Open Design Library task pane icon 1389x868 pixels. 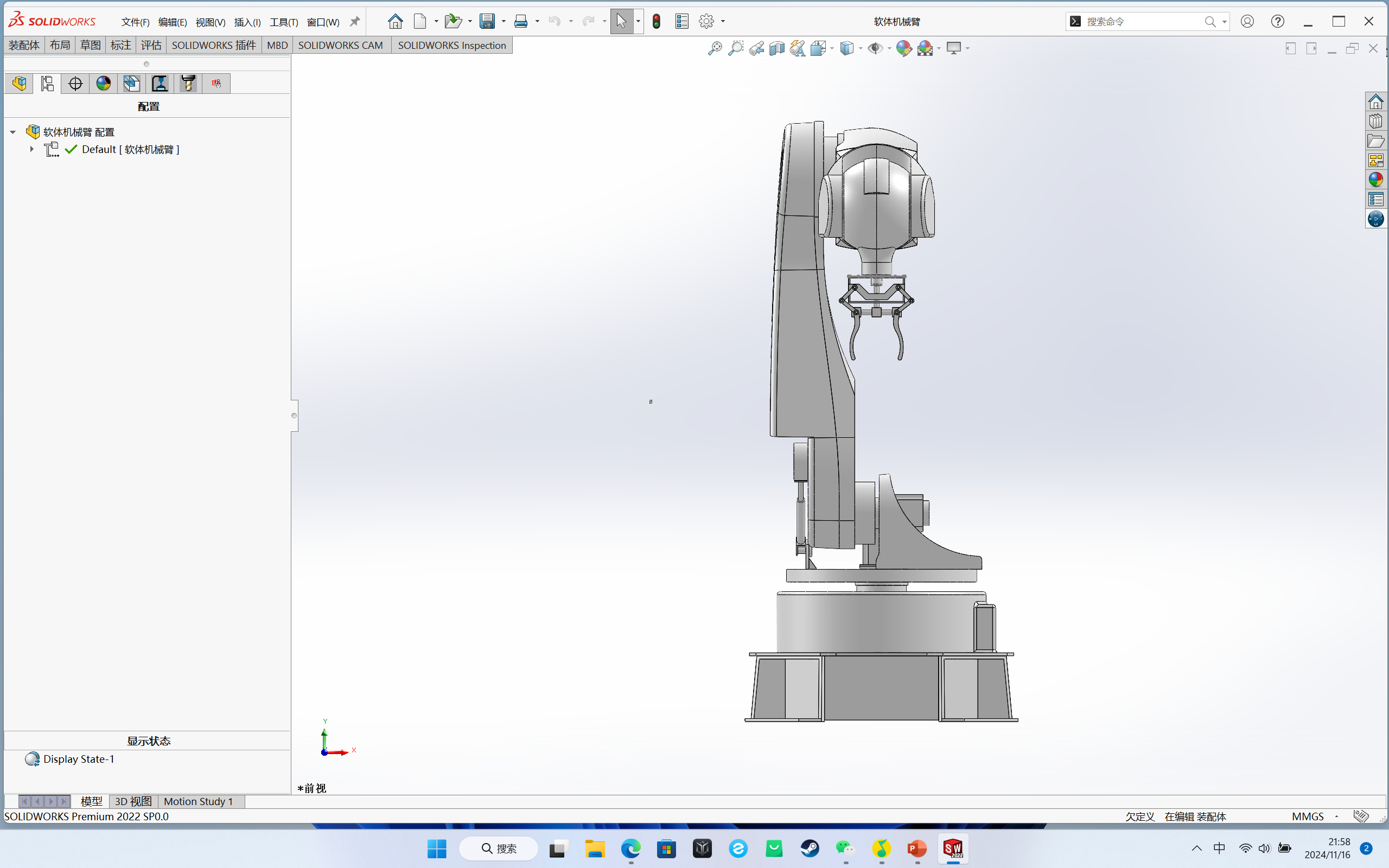point(1376,121)
